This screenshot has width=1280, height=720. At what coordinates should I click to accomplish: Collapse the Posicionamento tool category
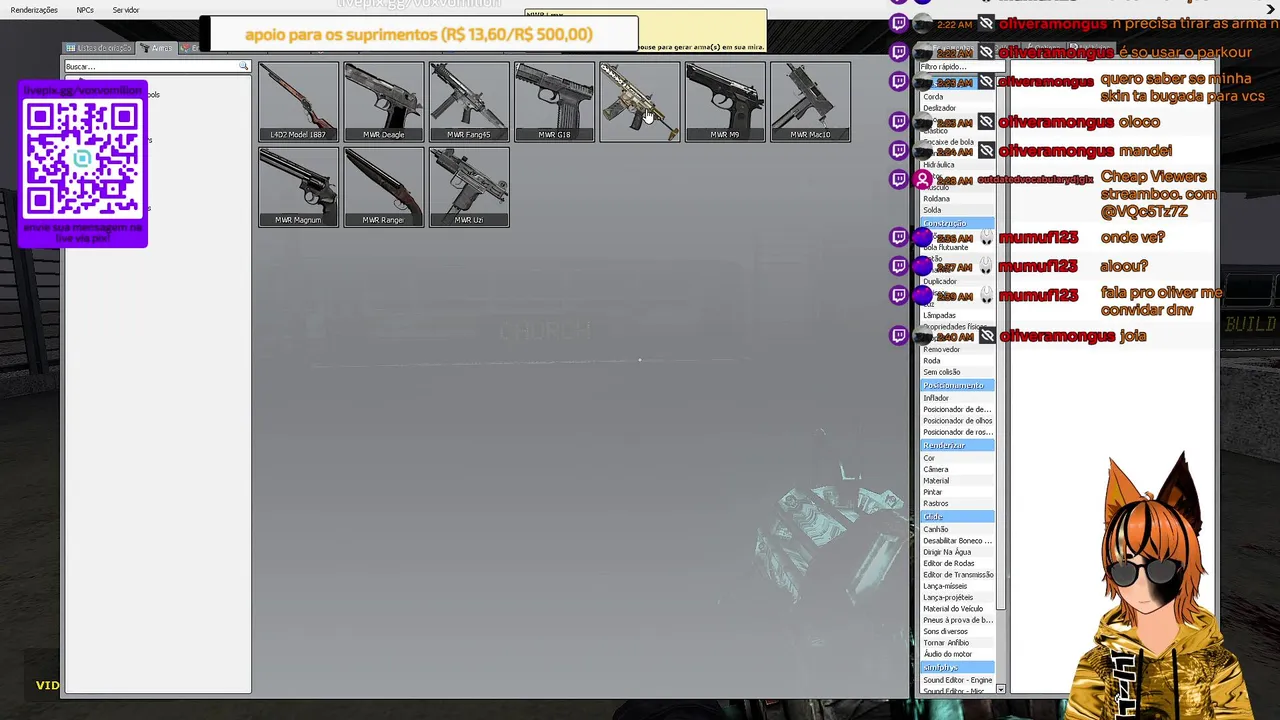click(957, 386)
